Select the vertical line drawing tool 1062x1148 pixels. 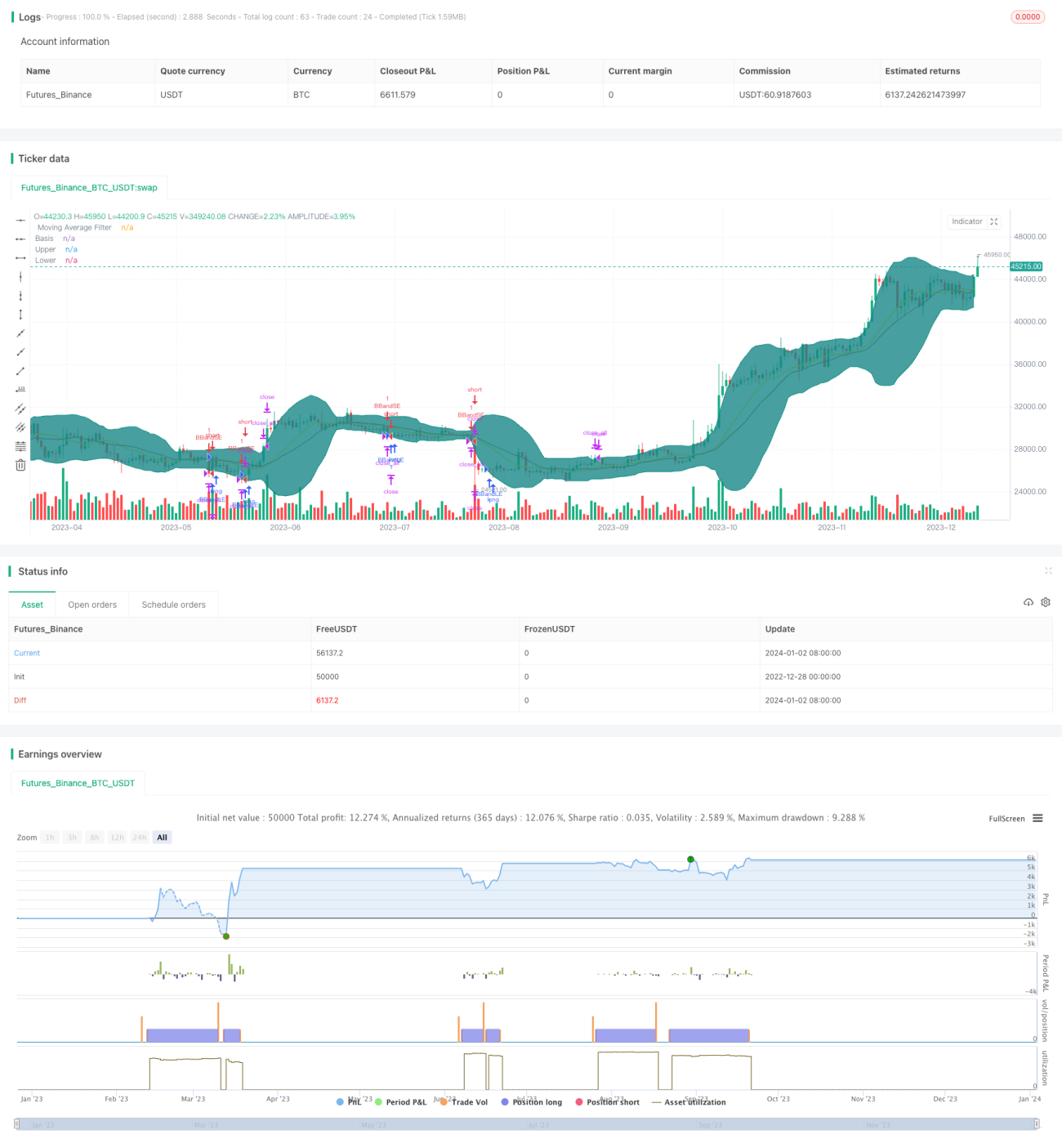pos(20,277)
